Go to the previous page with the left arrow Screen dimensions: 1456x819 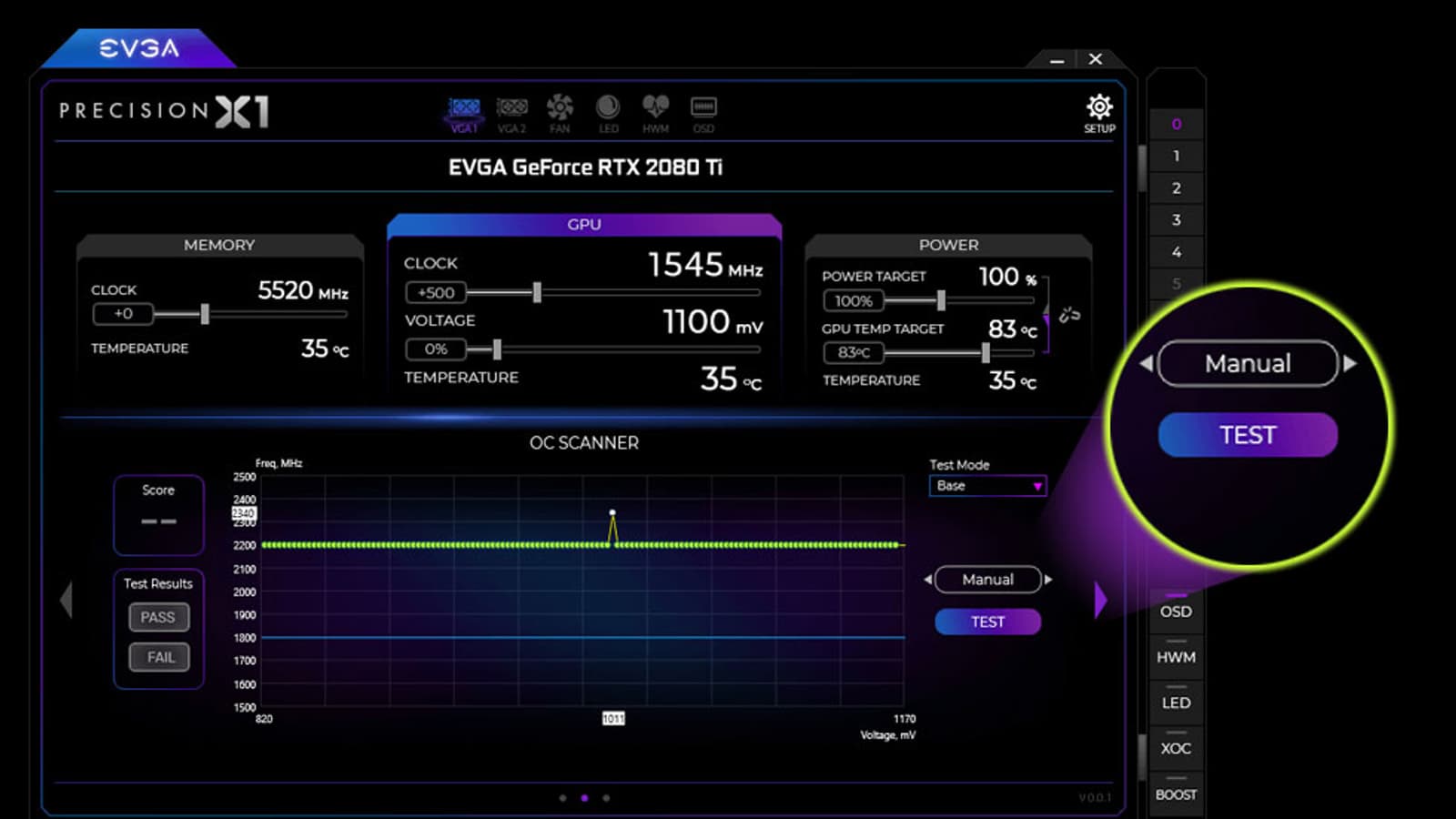pos(66,600)
